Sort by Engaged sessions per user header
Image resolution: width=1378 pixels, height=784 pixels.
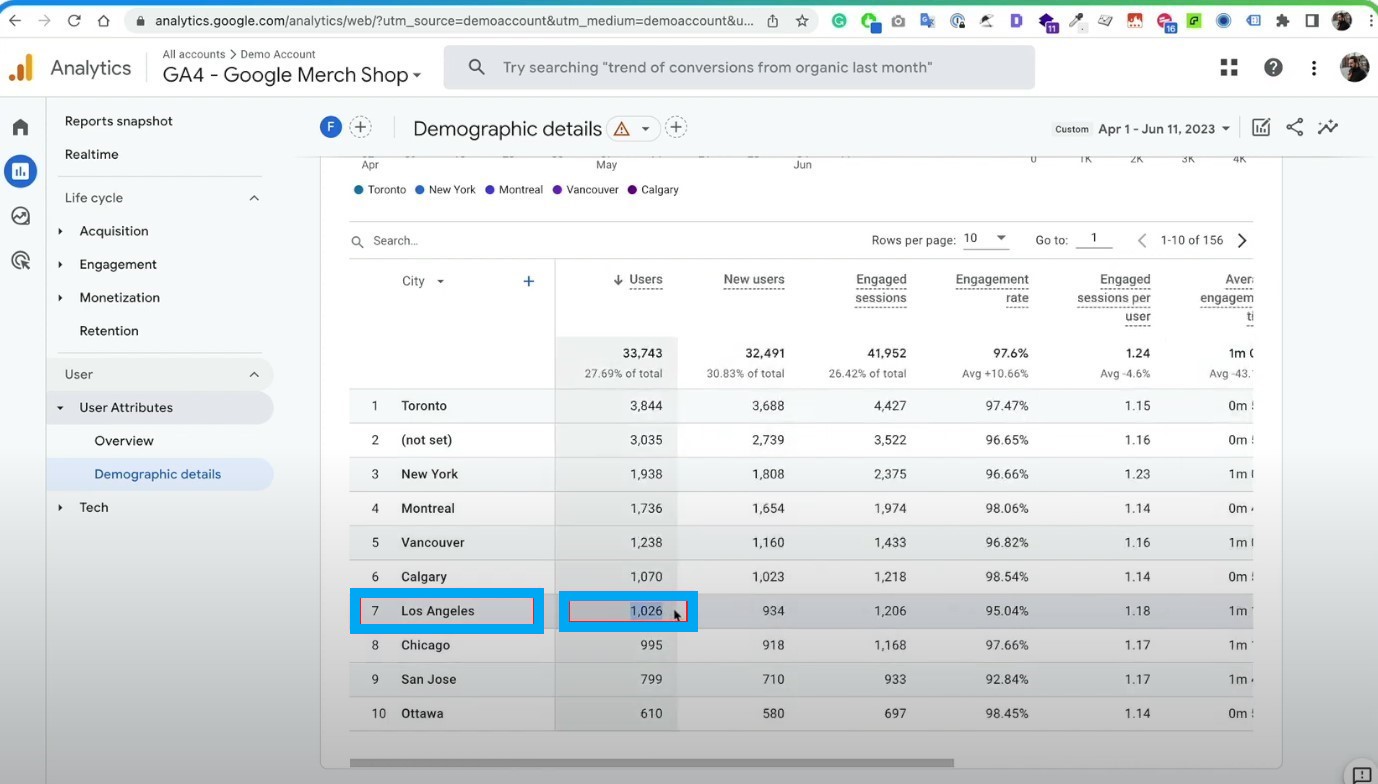(1113, 298)
